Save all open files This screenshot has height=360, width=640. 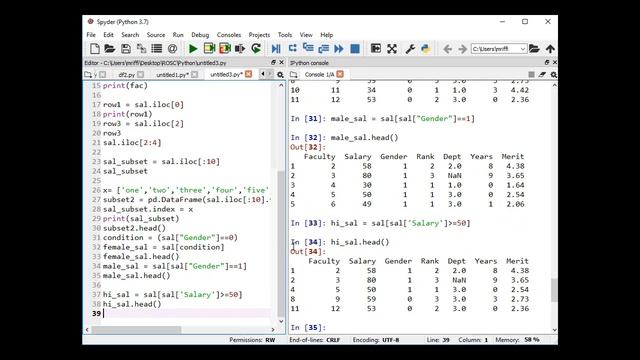(141, 49)
